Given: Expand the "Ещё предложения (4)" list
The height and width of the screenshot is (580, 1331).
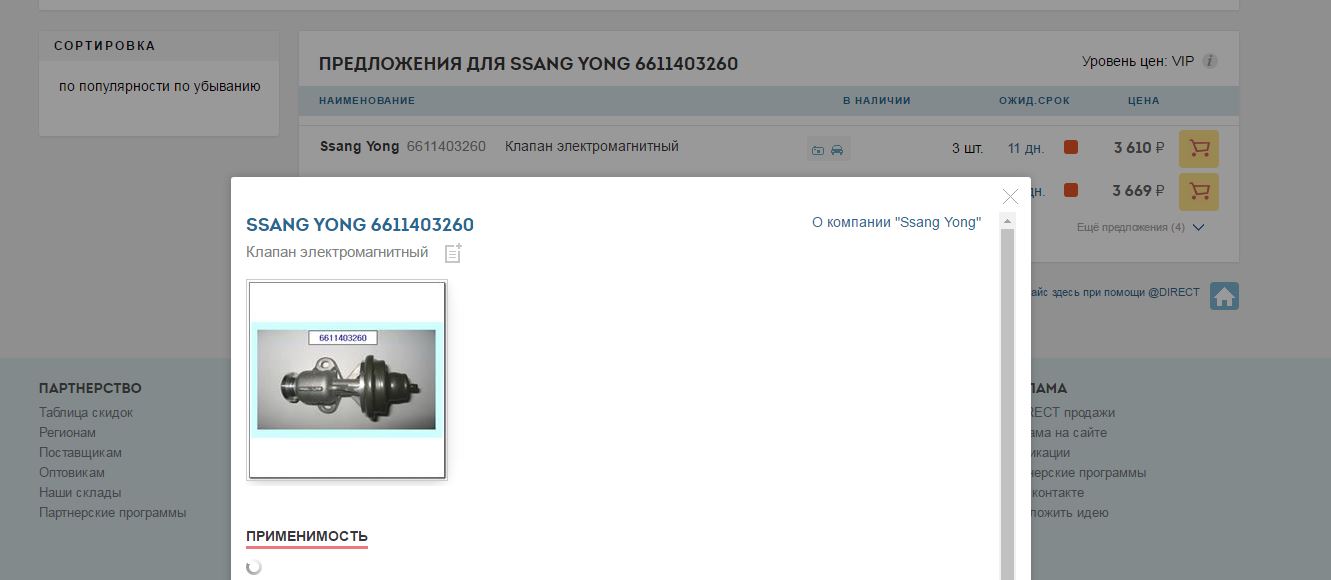Looking at the screenshot, I should click(1141, 227).
